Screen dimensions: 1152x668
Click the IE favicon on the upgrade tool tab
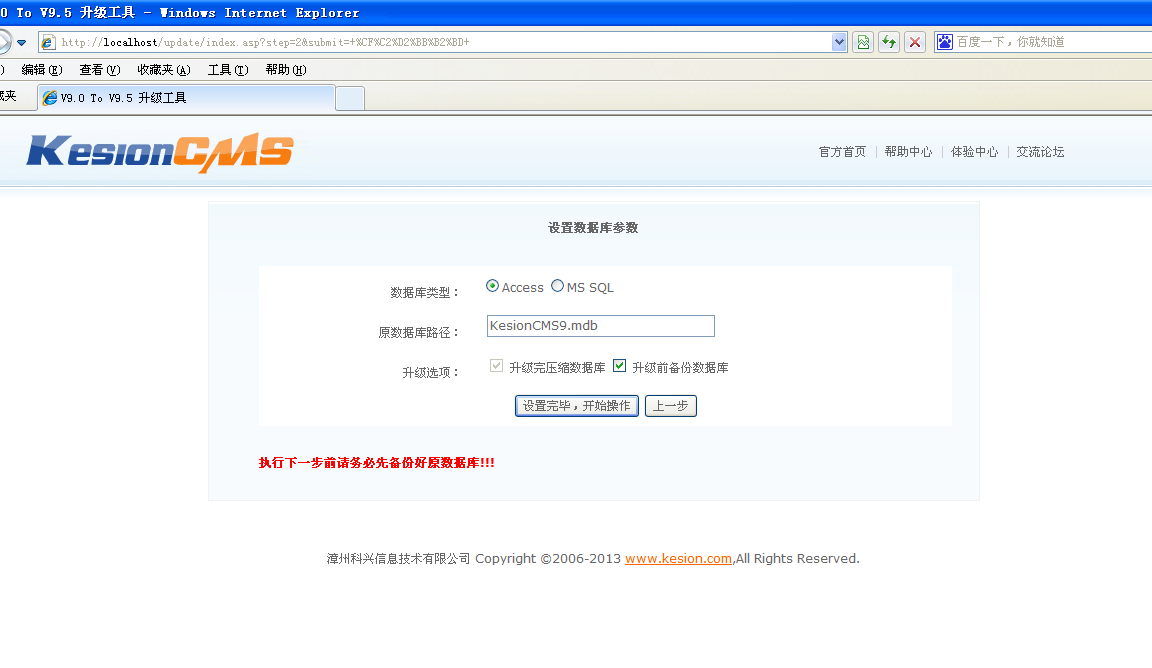[49, 98]
